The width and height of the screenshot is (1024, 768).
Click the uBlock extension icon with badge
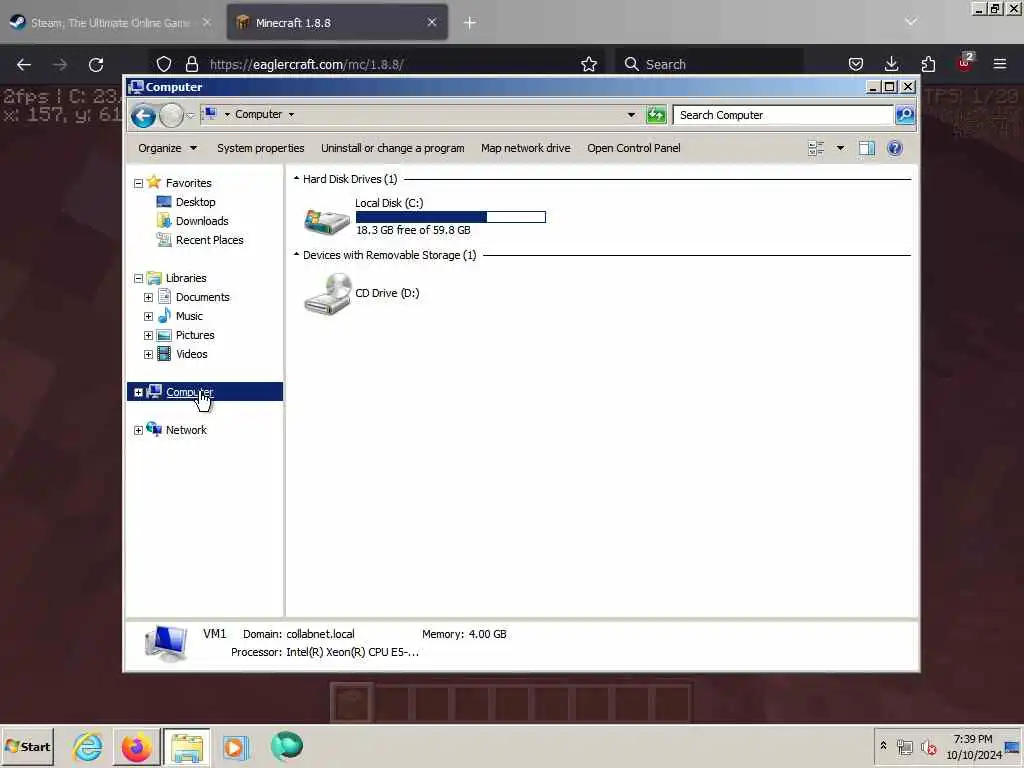(x=965, y=63)
